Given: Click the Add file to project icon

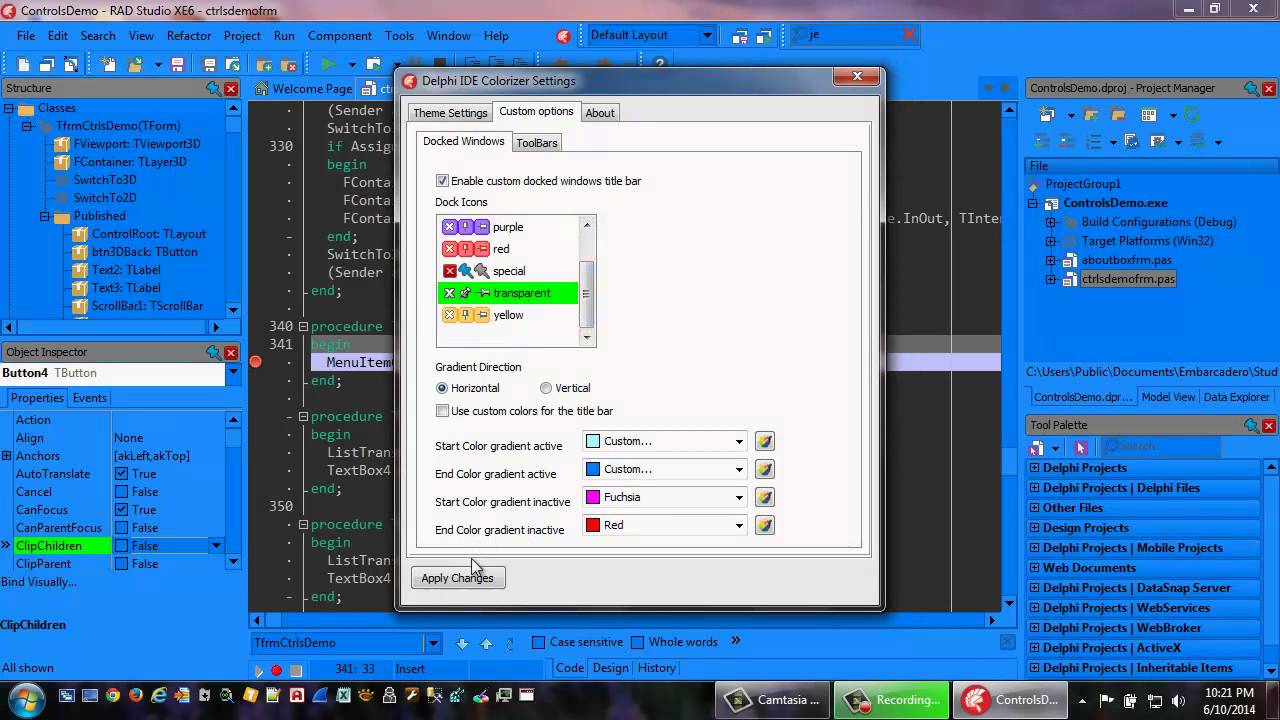Looking at the screenshot, I should click(264, 65).
